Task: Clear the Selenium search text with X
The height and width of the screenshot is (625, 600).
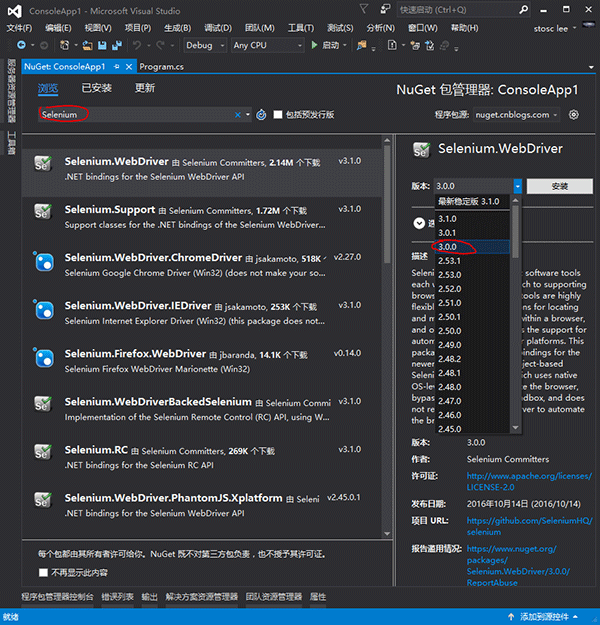Action: pyautogui.click(x=238, y=115)
